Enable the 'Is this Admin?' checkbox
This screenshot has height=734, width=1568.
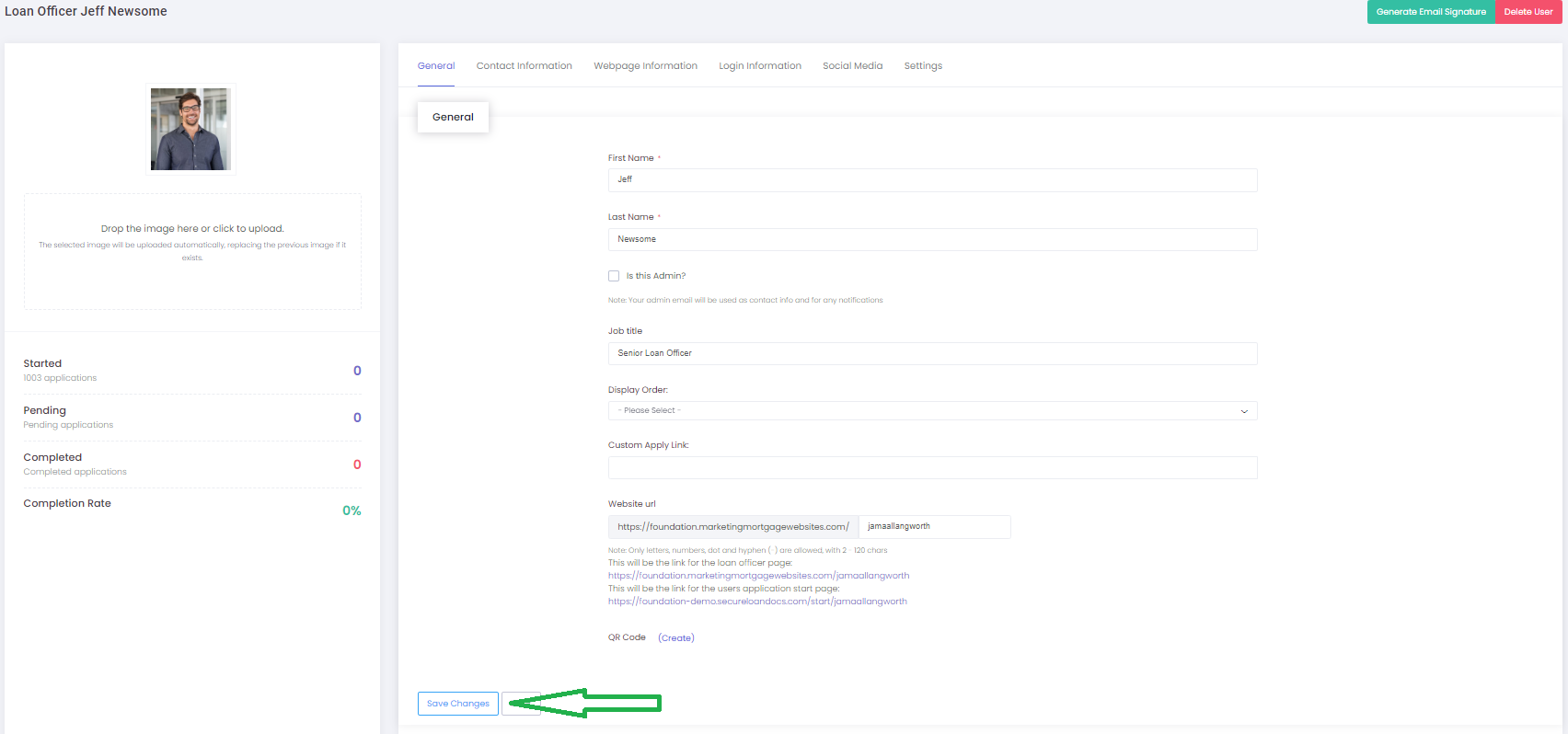614,276
